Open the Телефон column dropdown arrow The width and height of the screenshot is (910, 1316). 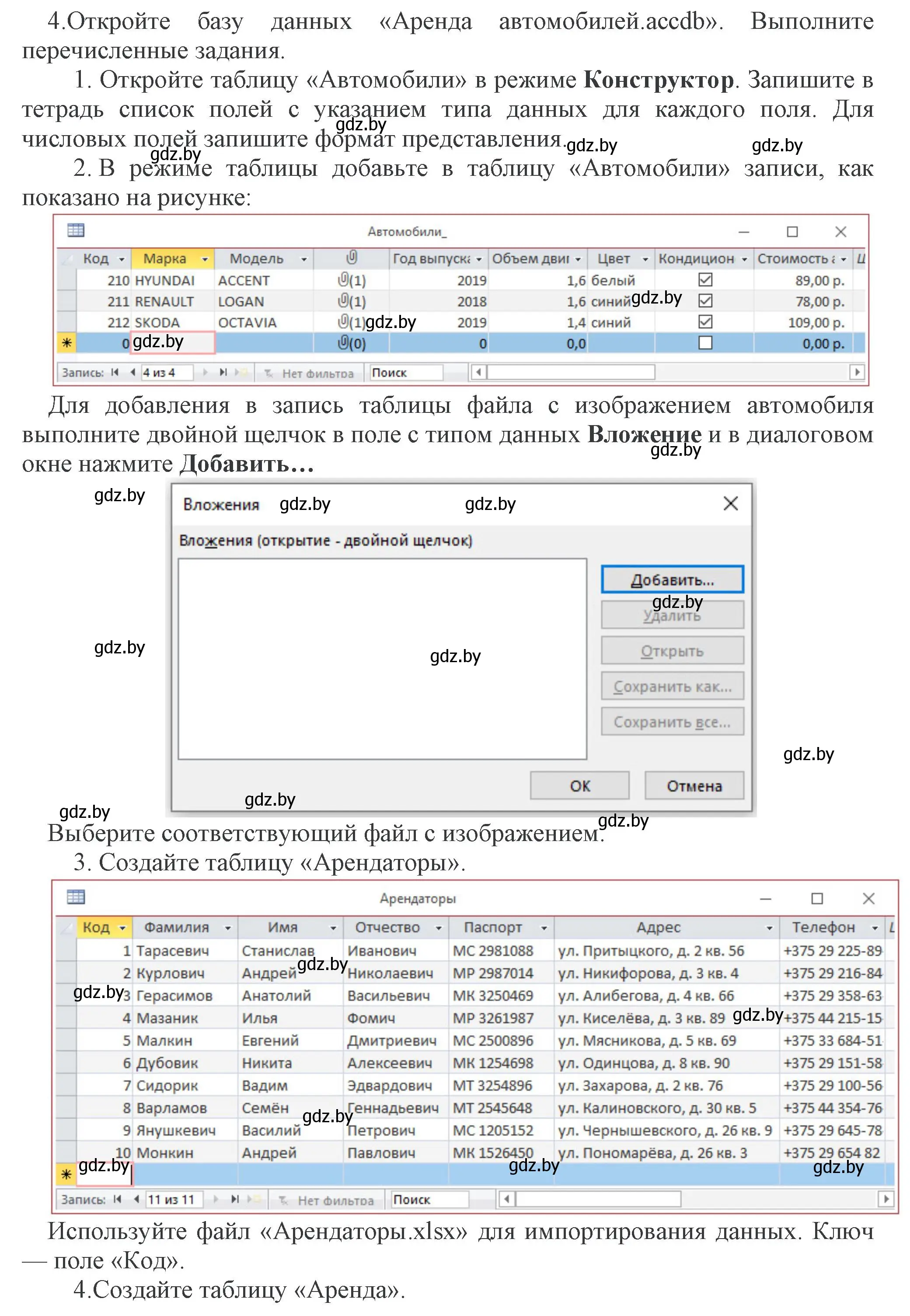(875, 928)
